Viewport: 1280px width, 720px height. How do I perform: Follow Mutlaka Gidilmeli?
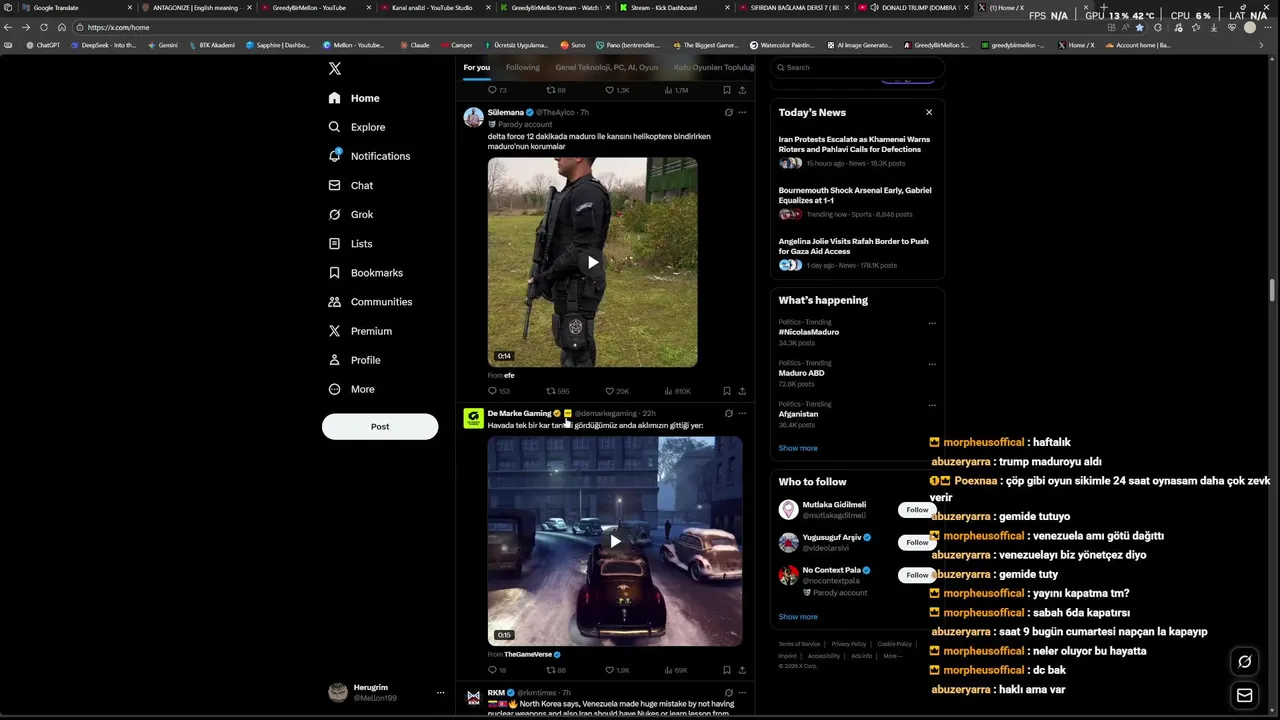[917, 510]
